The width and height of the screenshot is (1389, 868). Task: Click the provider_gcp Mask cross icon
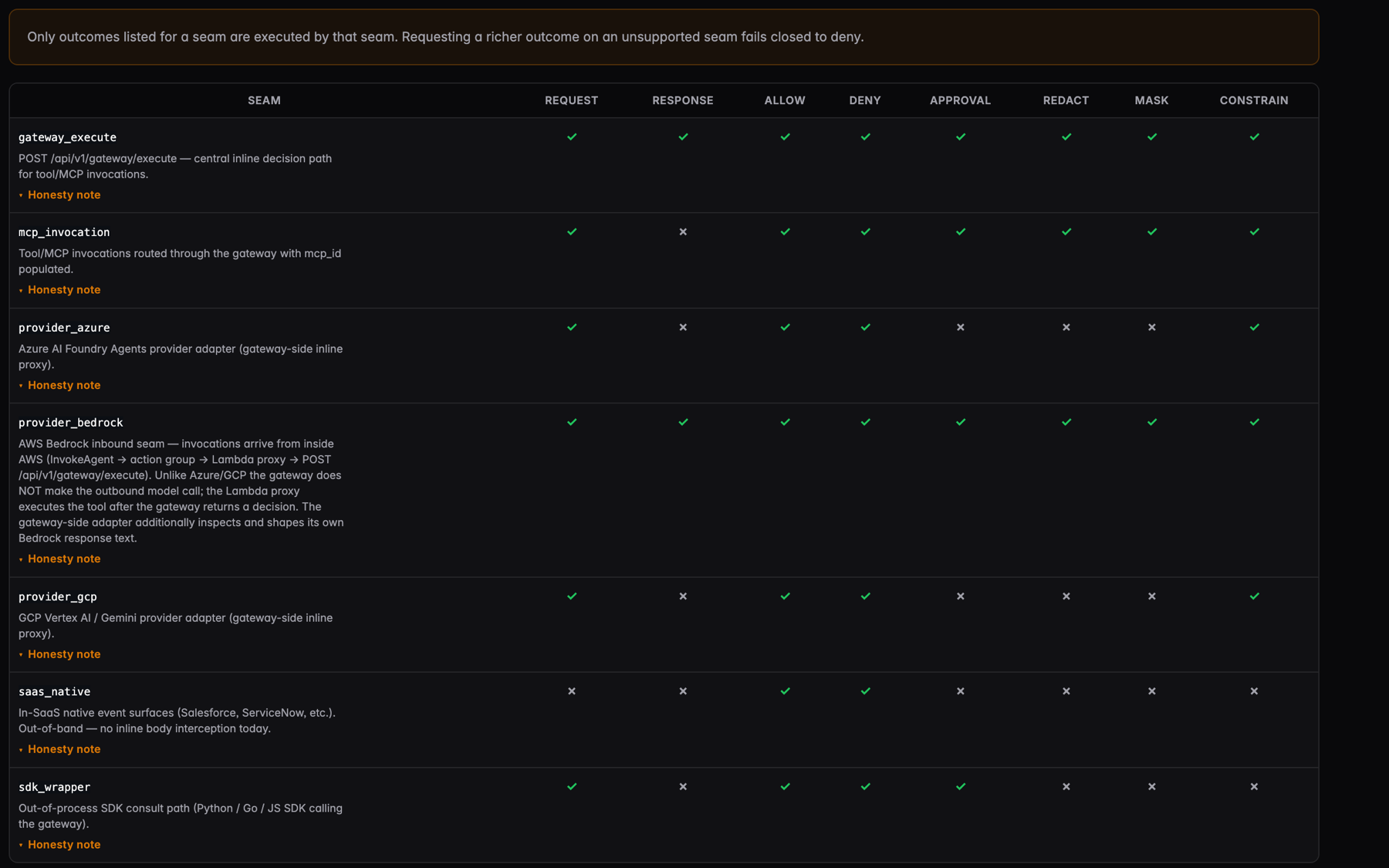coord(1152,596)
